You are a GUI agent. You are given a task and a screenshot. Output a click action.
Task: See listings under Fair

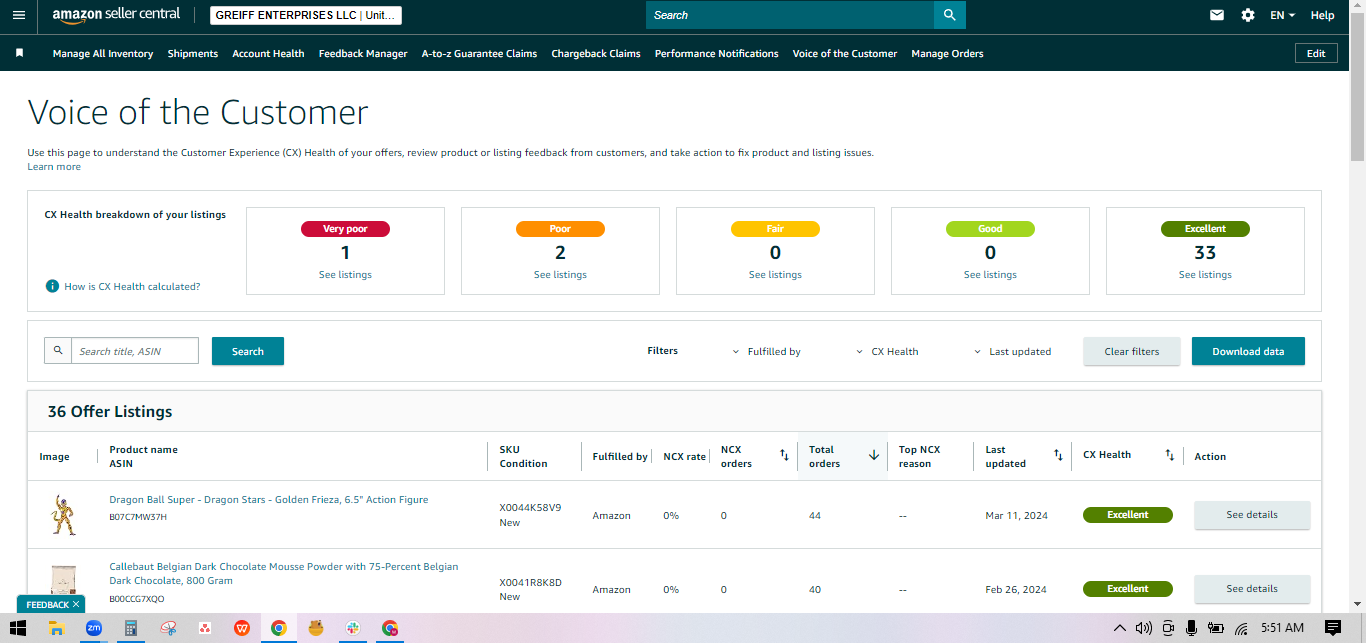pyautogui.click(x=775, y=275)
